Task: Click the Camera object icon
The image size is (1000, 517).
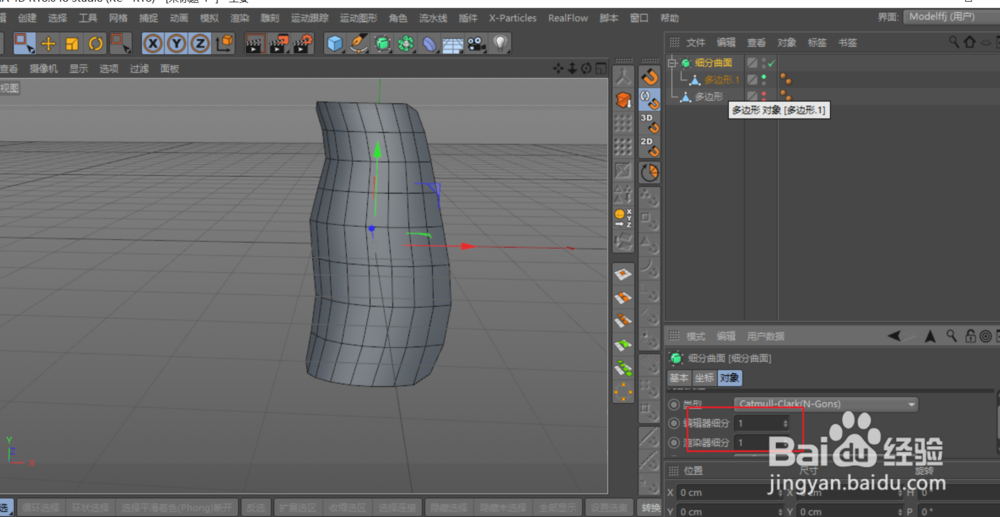Action: 476,43
